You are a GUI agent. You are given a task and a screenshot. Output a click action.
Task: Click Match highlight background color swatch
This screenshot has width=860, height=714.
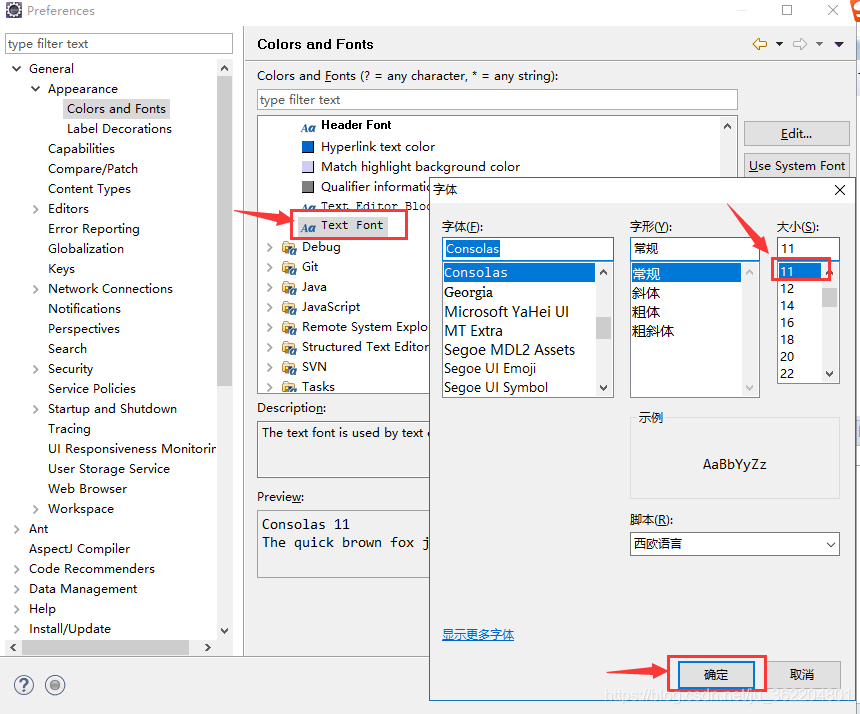click(x=308, y=167)
